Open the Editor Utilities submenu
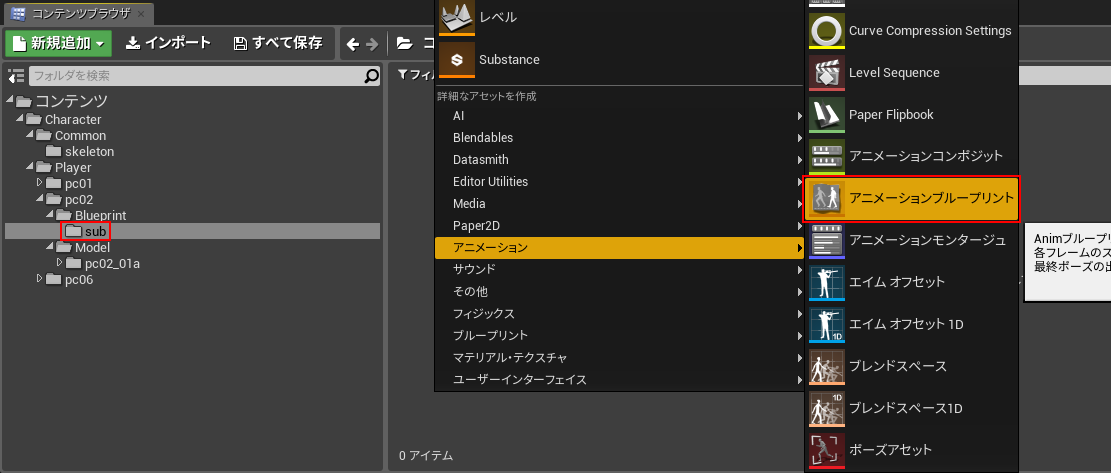 pos(619,181)
